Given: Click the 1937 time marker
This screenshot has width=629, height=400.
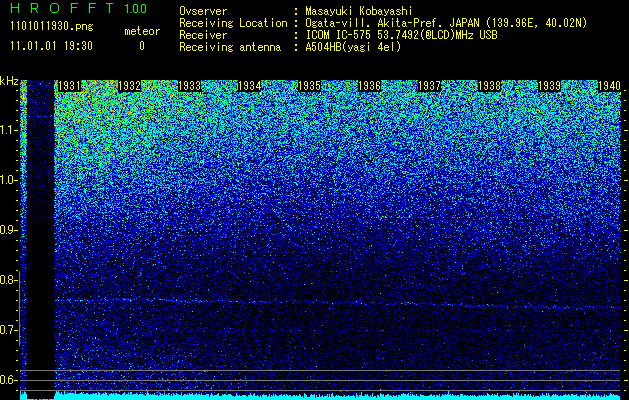Looking at the screenshot, I should [429, 86].
